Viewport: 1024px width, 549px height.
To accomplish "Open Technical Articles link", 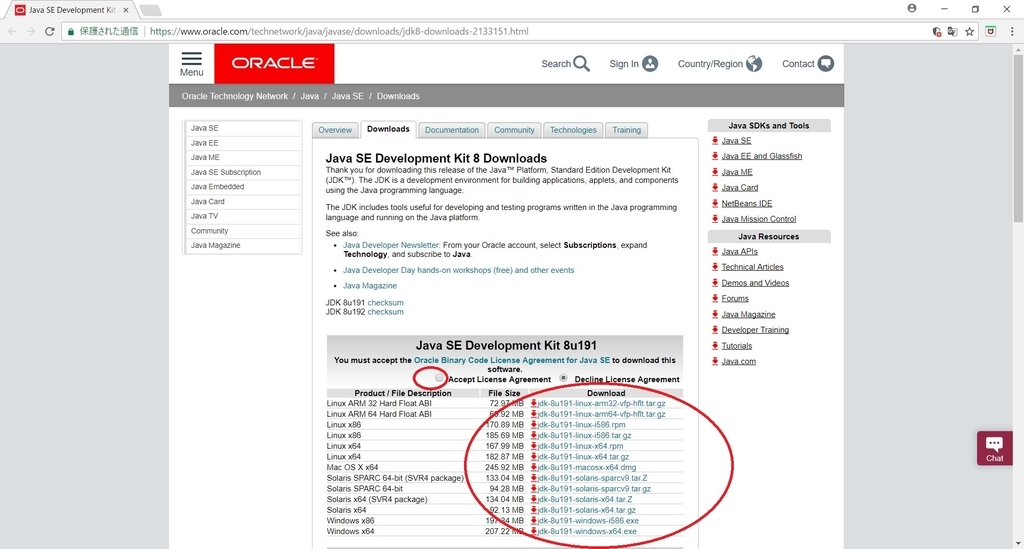I will [752, 267].
